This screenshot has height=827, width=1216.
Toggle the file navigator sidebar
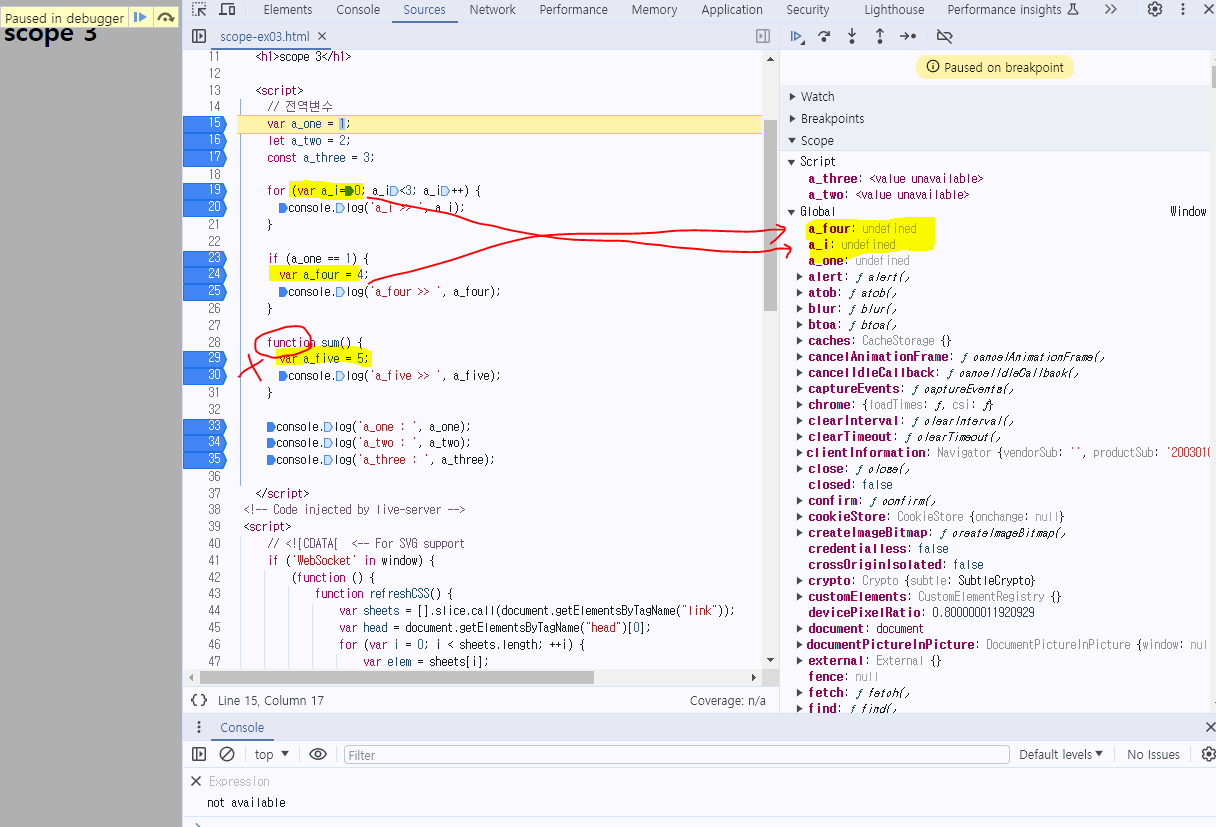199,36
